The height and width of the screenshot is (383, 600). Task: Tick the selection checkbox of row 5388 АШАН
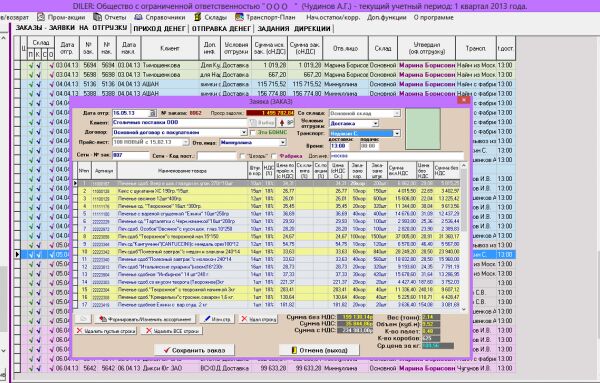(17, 94)
